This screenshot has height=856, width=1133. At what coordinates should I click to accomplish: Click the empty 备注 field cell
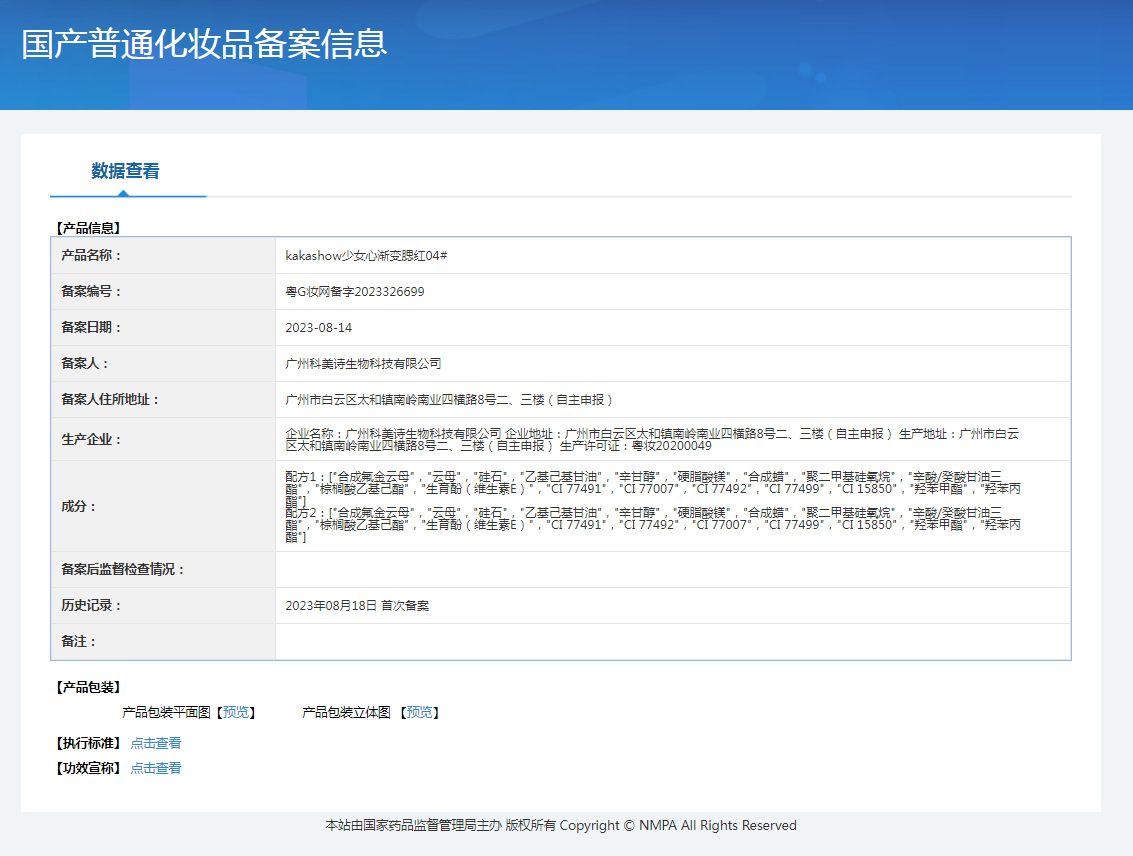coord(673,641)
